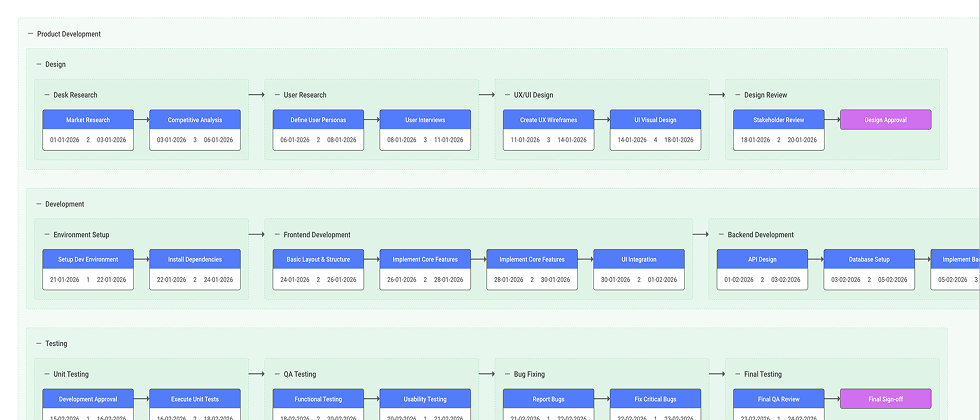The width and height of the screenshot is (980, 420).
Task: Click the collapse icon for Environment Setup
Action: point(46,235)
